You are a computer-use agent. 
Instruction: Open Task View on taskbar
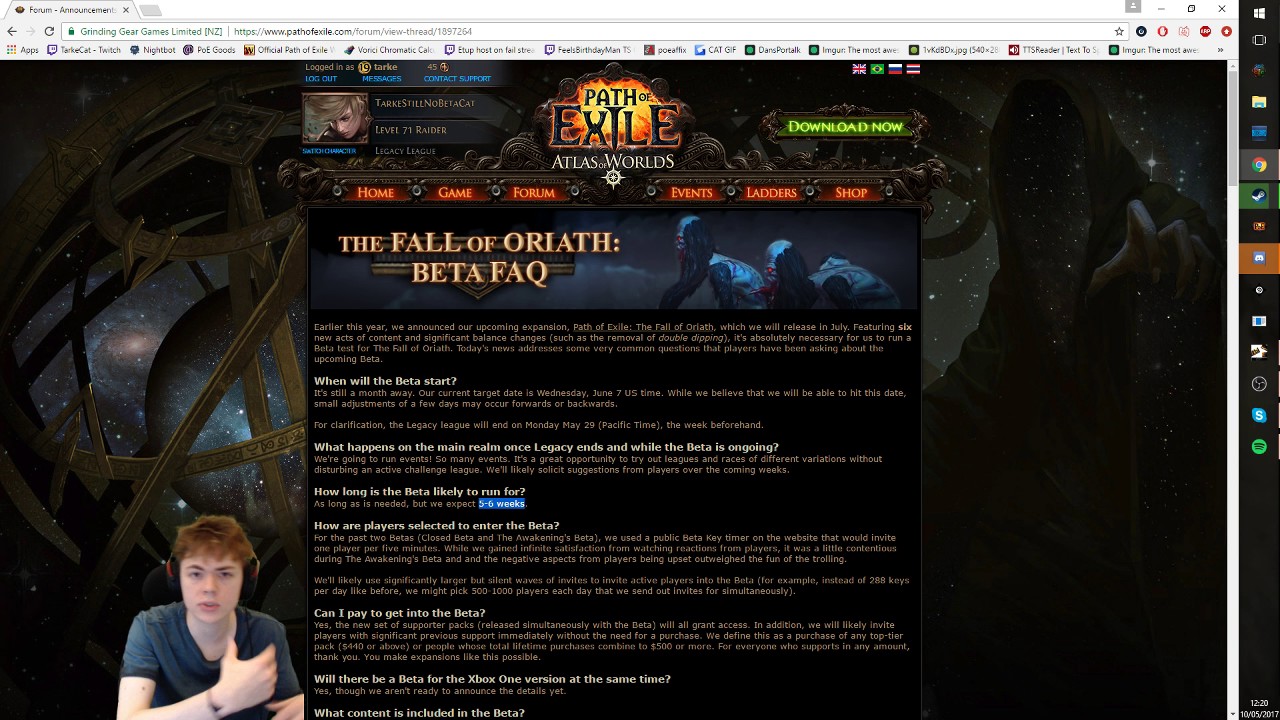[x=1259, y=40]
